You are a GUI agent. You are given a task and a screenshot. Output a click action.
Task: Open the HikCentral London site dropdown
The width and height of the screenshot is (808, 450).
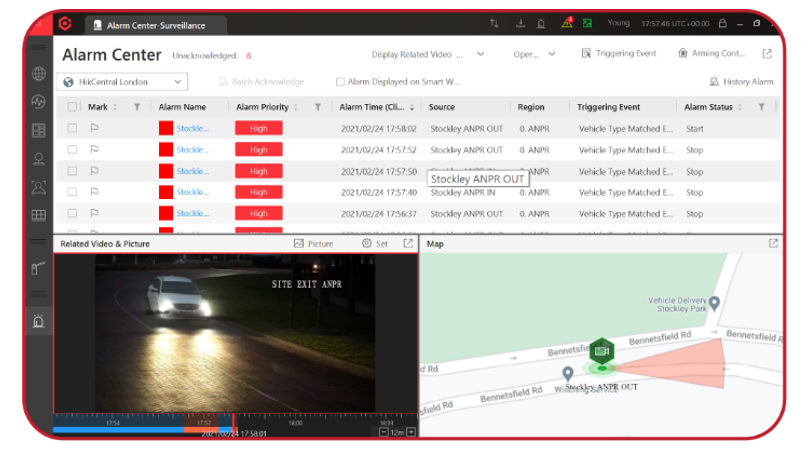[x=122, y=82]
